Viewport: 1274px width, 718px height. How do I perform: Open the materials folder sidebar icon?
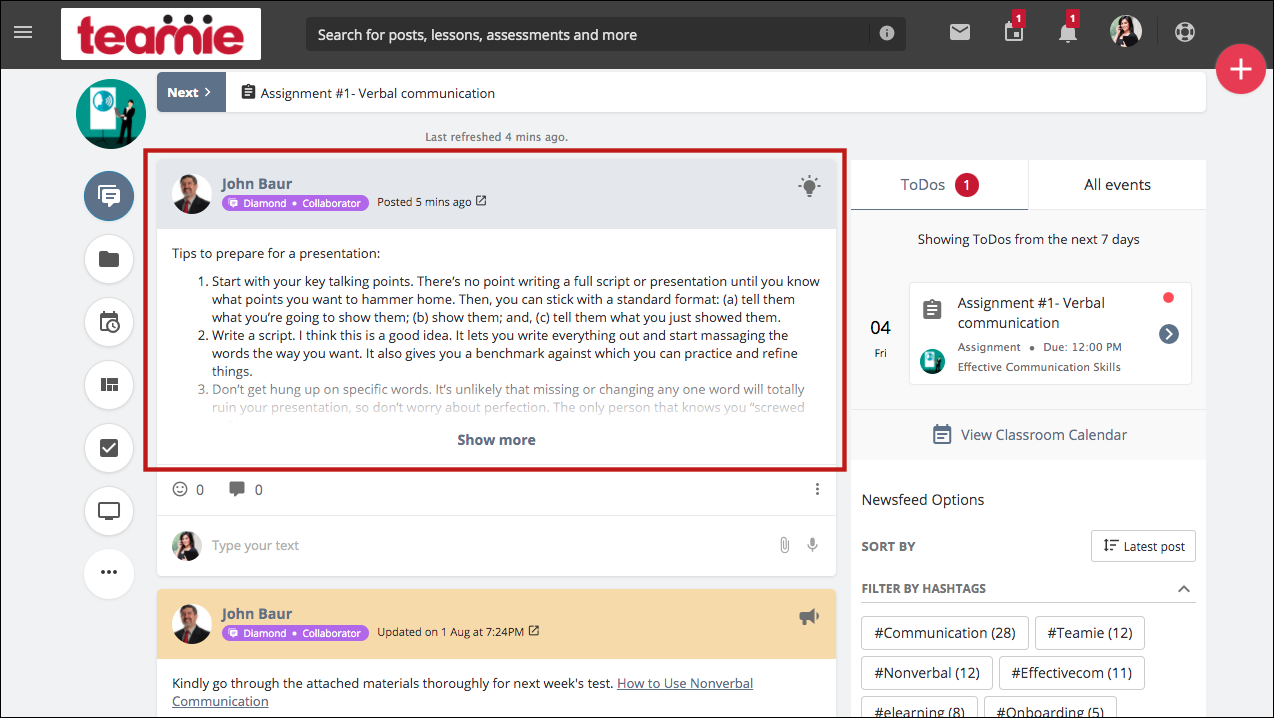coord(109,259)
